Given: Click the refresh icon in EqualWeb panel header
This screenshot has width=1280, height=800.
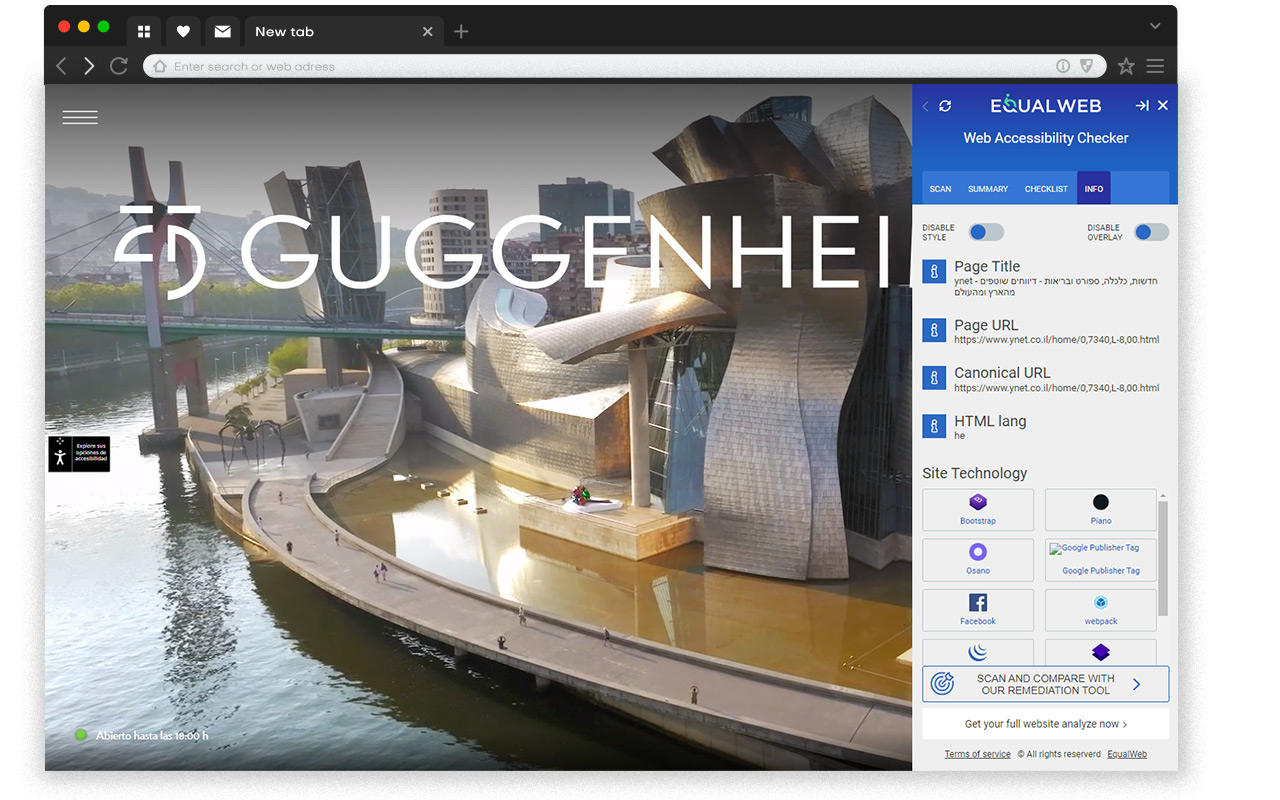Looking at the screenshot, I should tap(945, 106).
